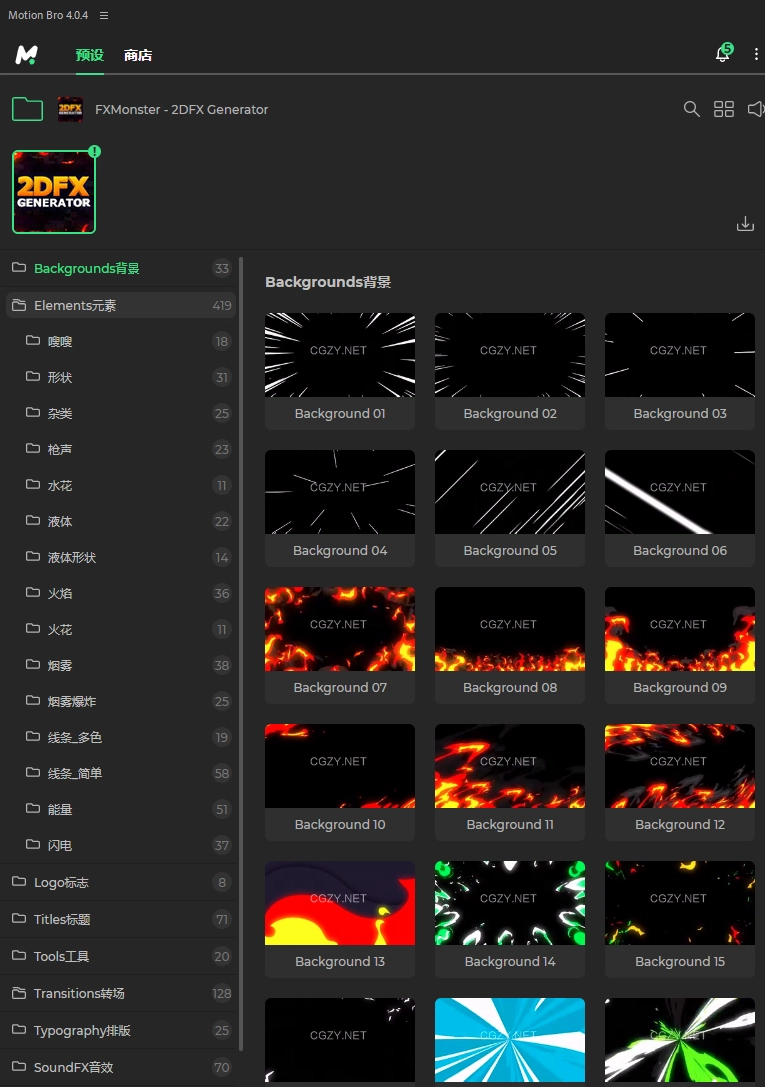Open the 烟雾 subfolder
The image size is (765, 1087).
coord(121,666)
